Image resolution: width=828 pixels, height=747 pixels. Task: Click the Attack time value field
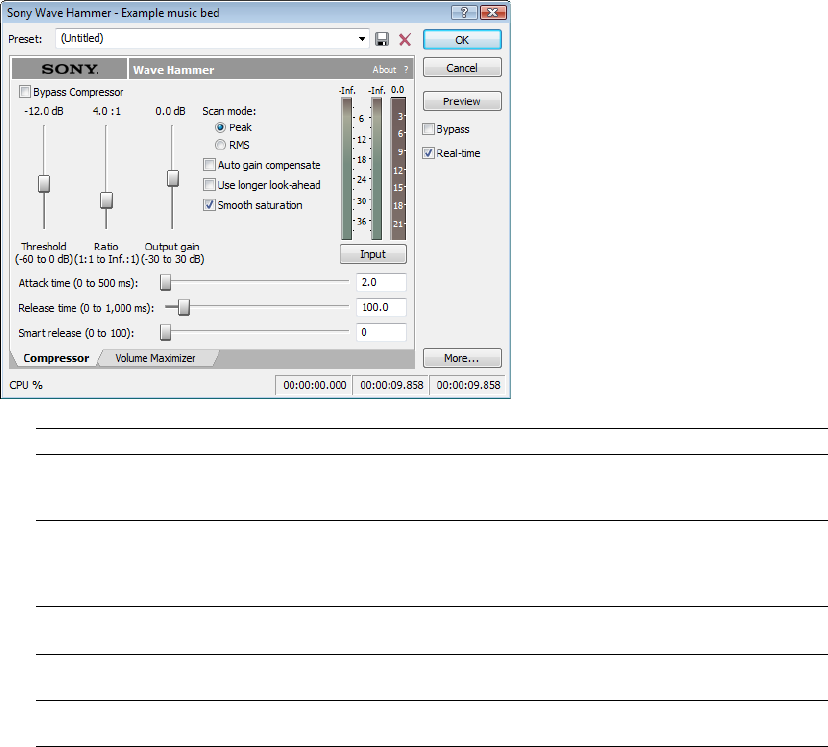[381, 282]
